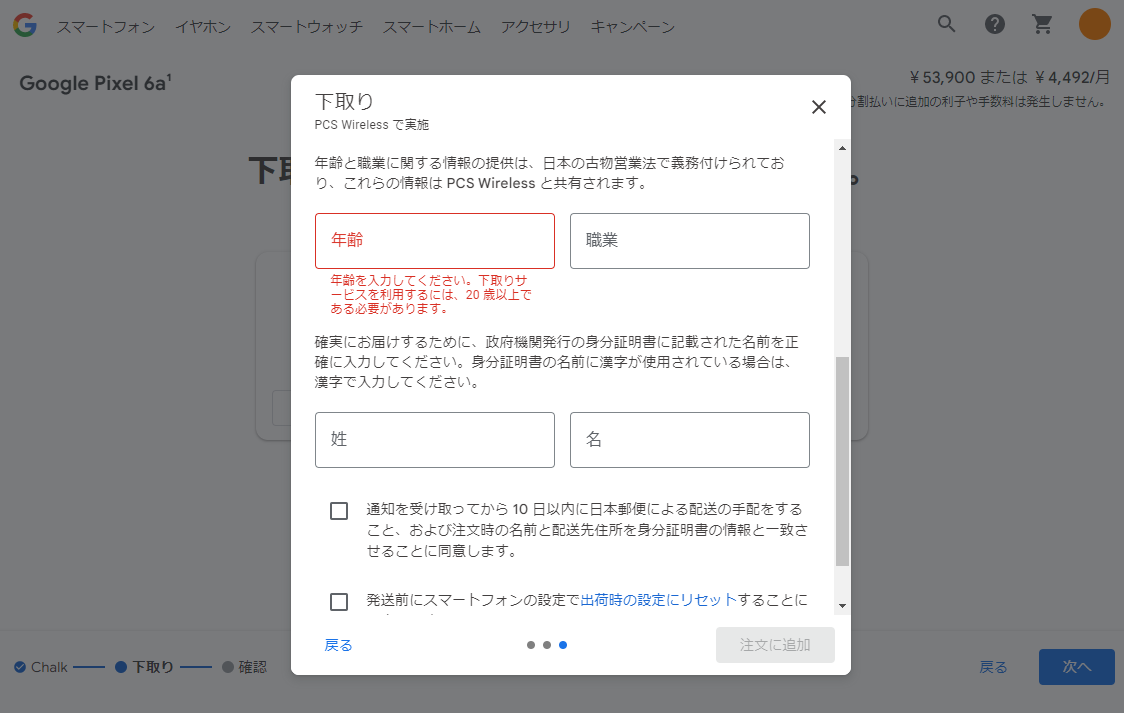1124x713 pixels.
Task: Open the アクセサリ menu
Action: coord(535,27)
